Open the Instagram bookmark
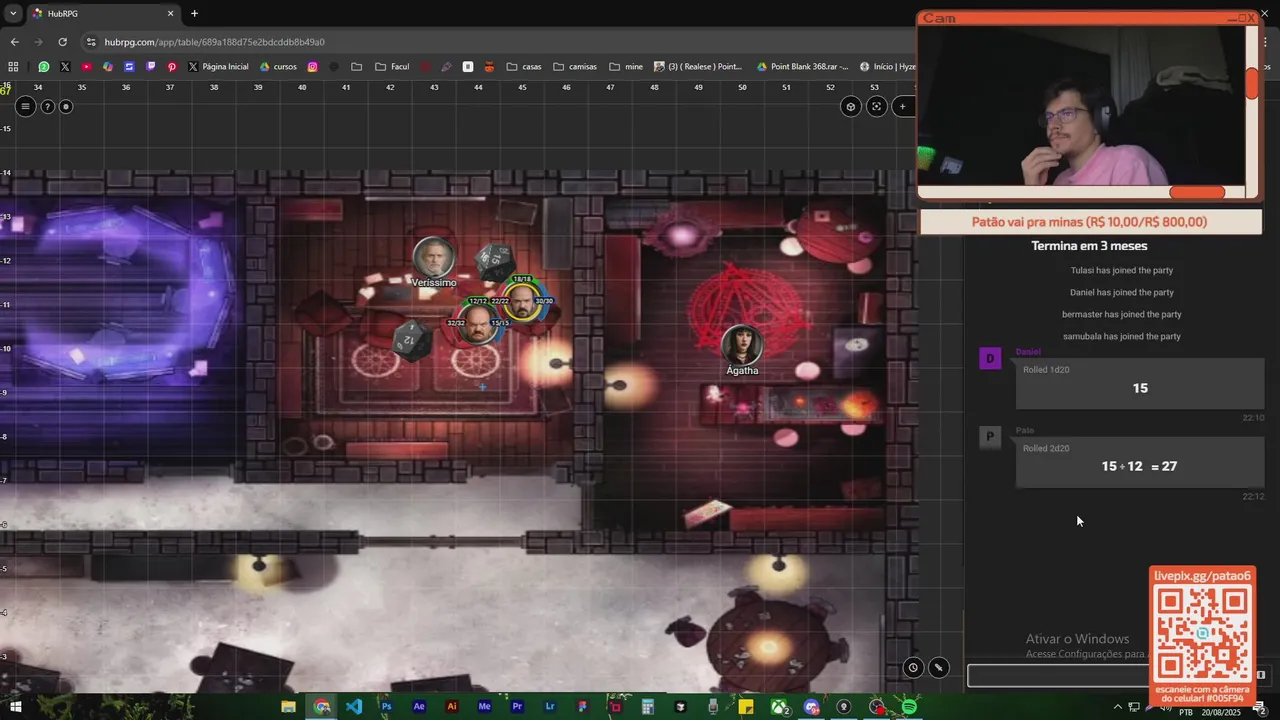 pos(312,67)
